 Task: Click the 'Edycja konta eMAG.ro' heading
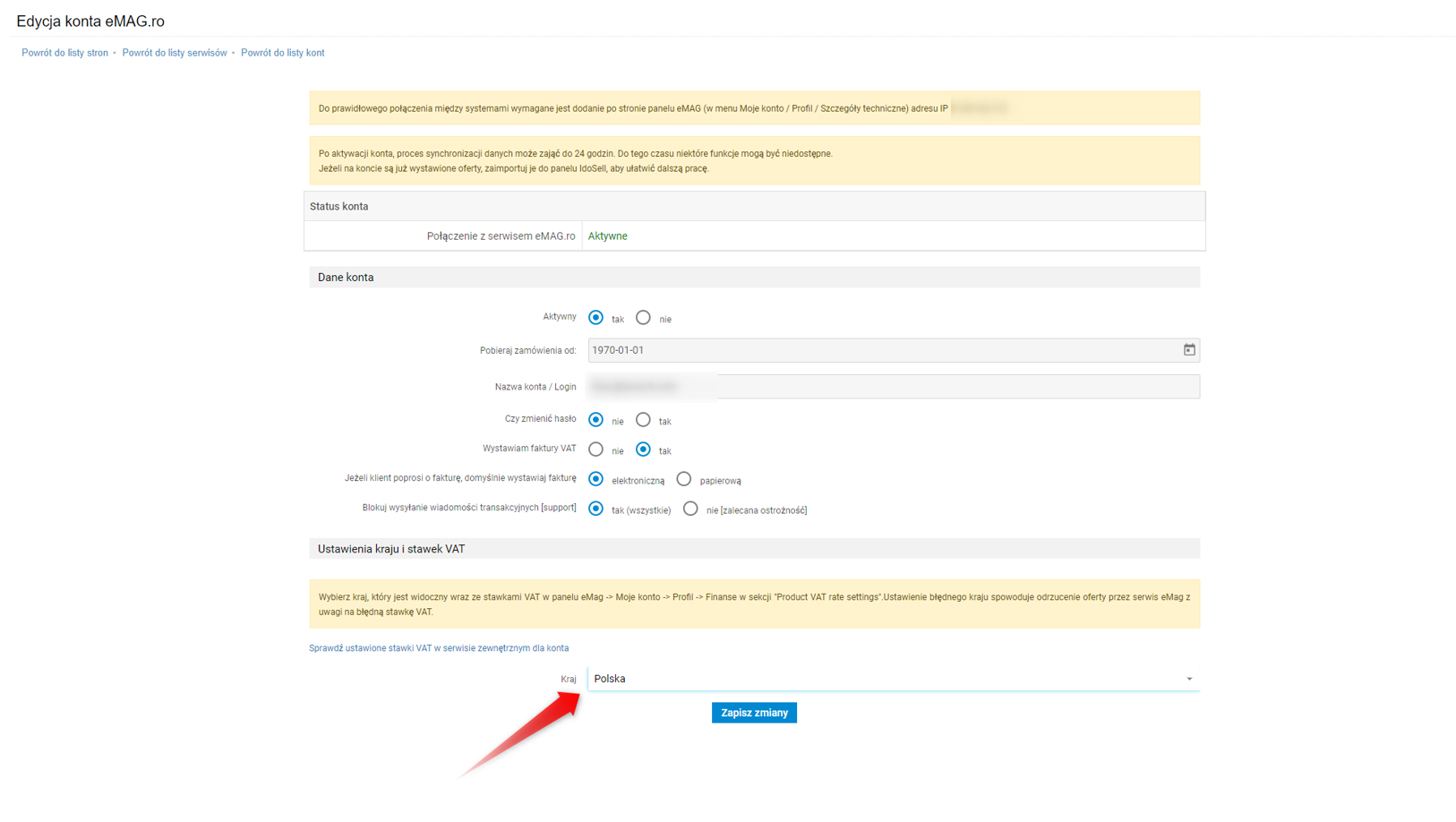[90, 21]
